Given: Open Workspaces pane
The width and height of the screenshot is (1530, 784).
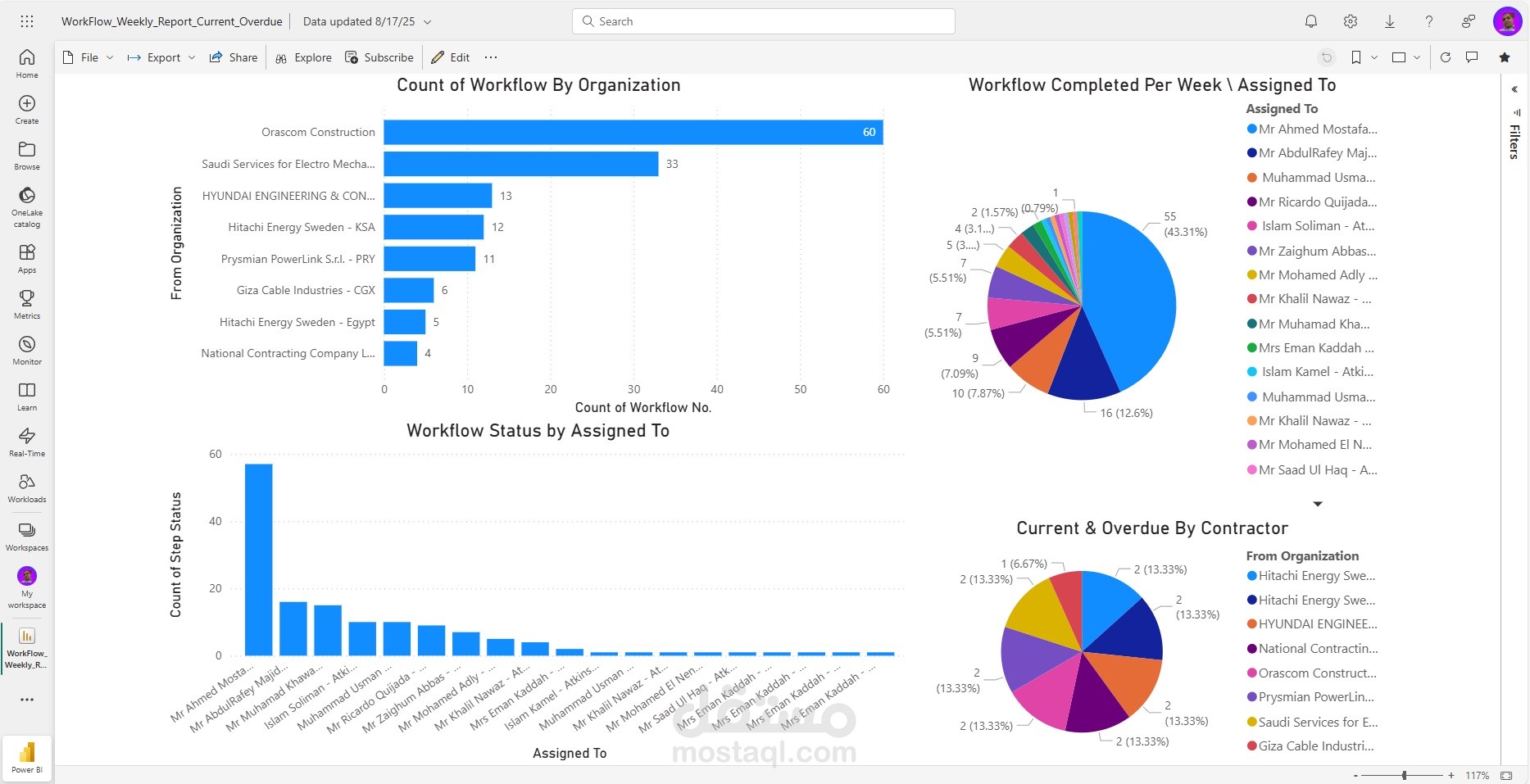Looking at the screenshot, I should [x=27, y=536].
